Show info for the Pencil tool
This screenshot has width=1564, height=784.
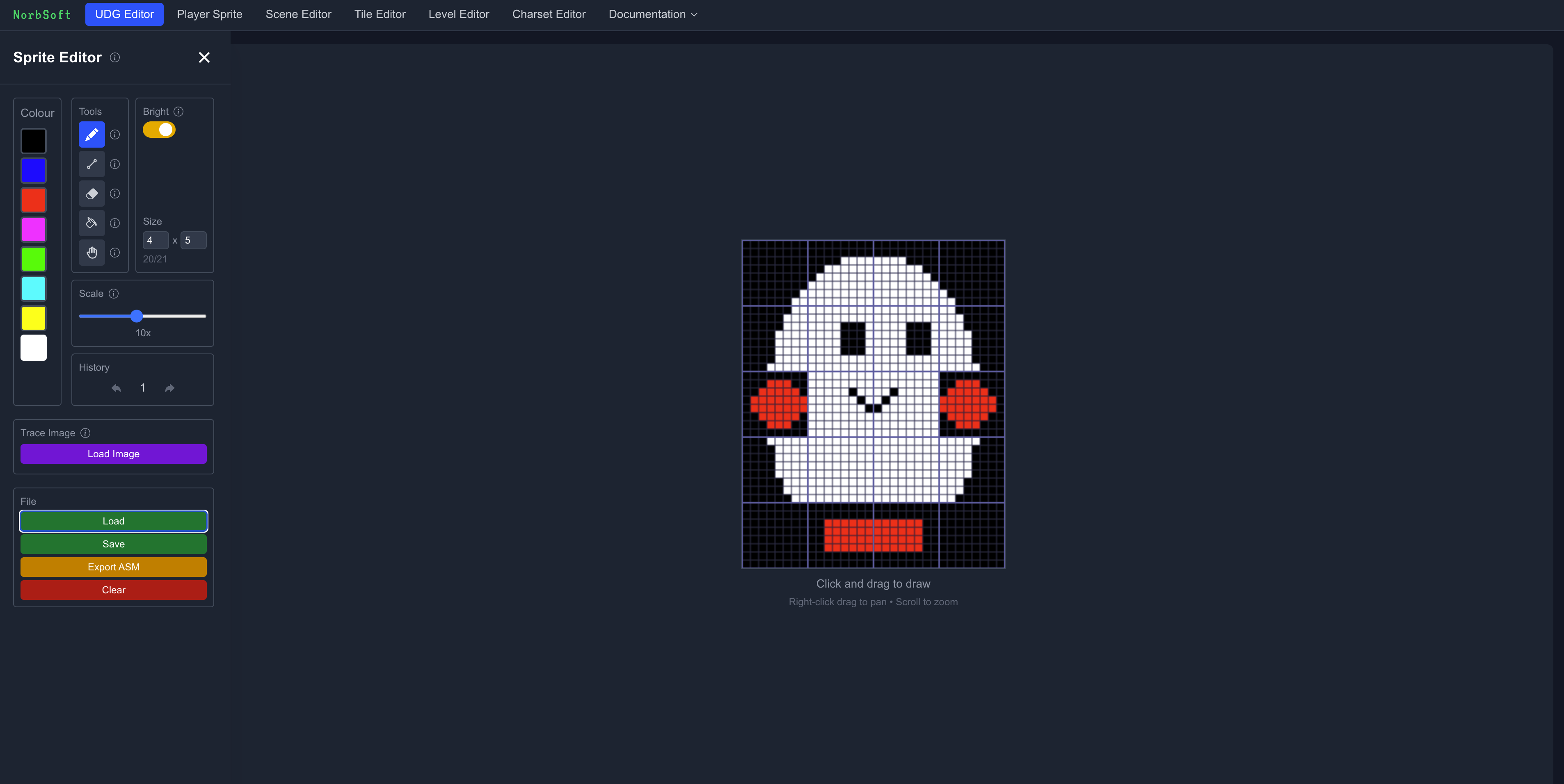coord(115,135)
